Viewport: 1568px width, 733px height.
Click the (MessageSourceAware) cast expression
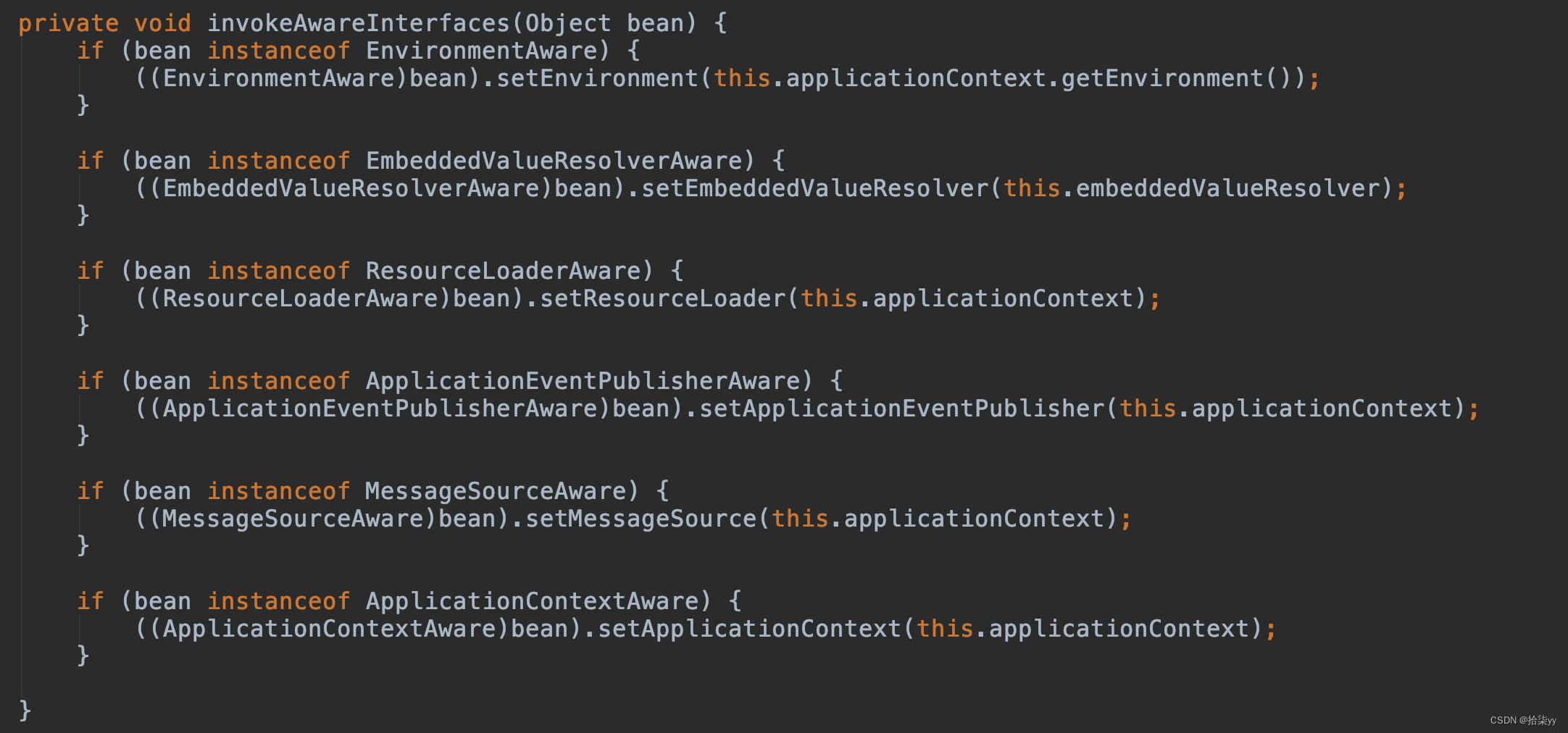click(x=293, y=519)
